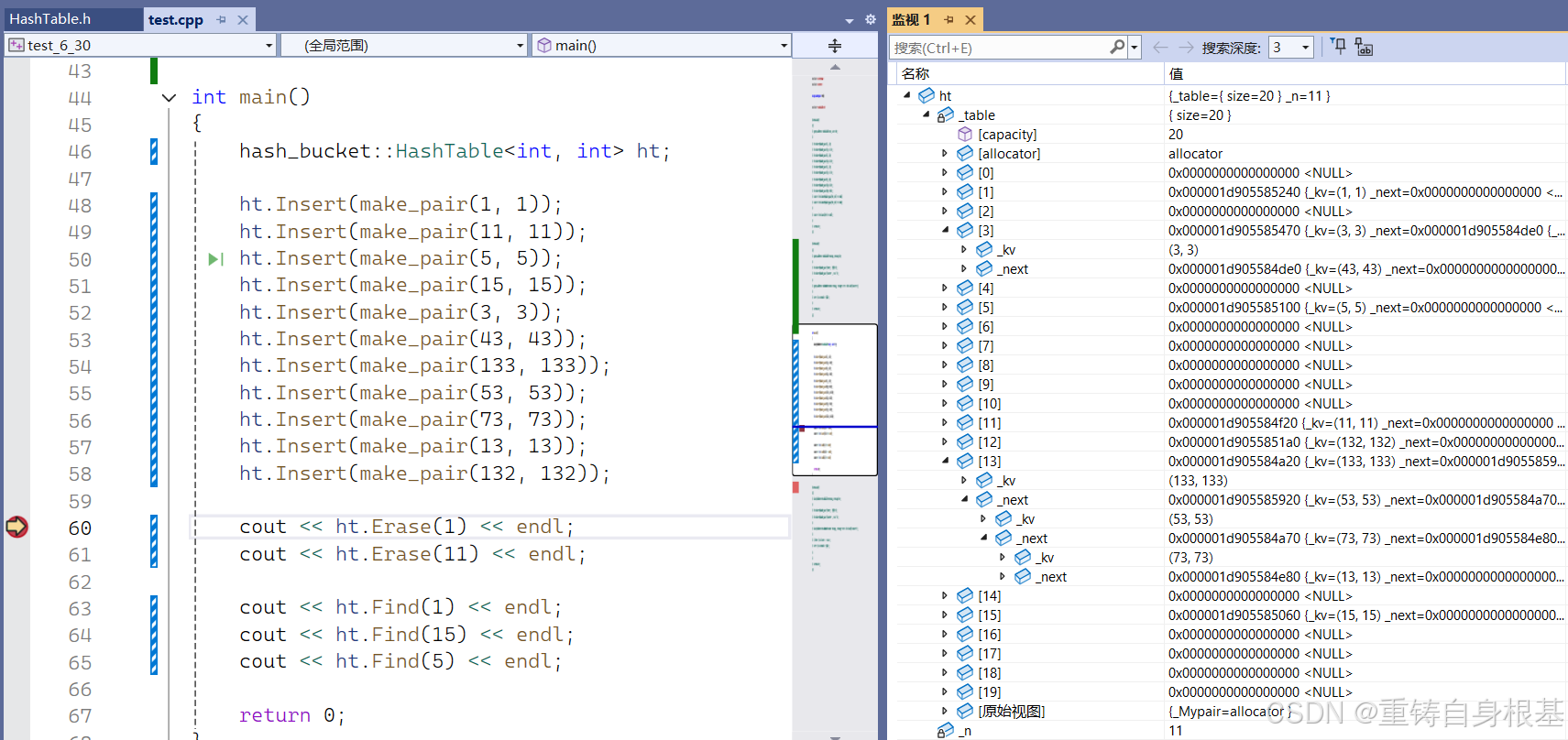Expand the [15] bucket entry
The image size is (1568, 740).
pos(945,615)
